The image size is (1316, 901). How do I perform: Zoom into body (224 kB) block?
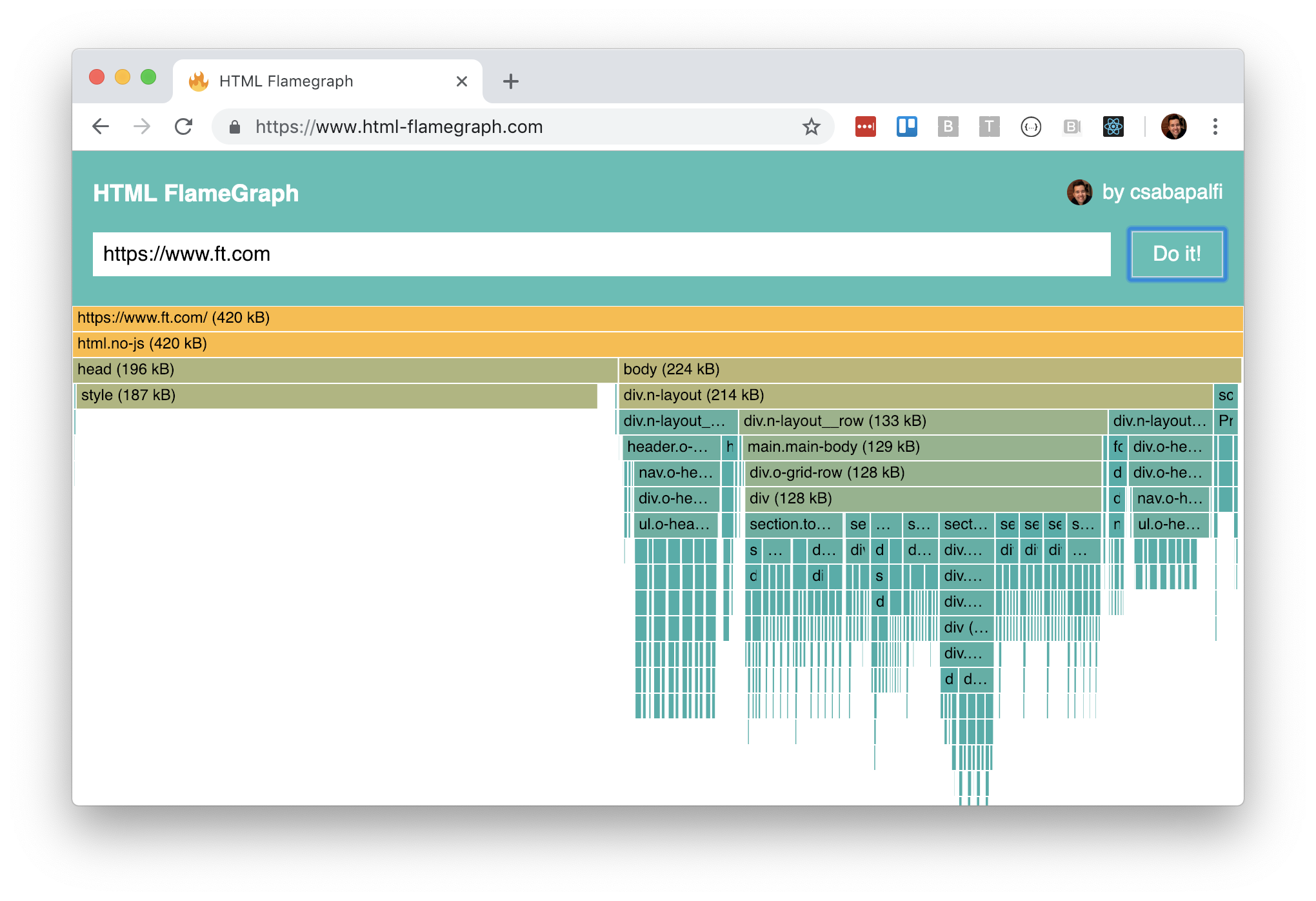point(930,370)
